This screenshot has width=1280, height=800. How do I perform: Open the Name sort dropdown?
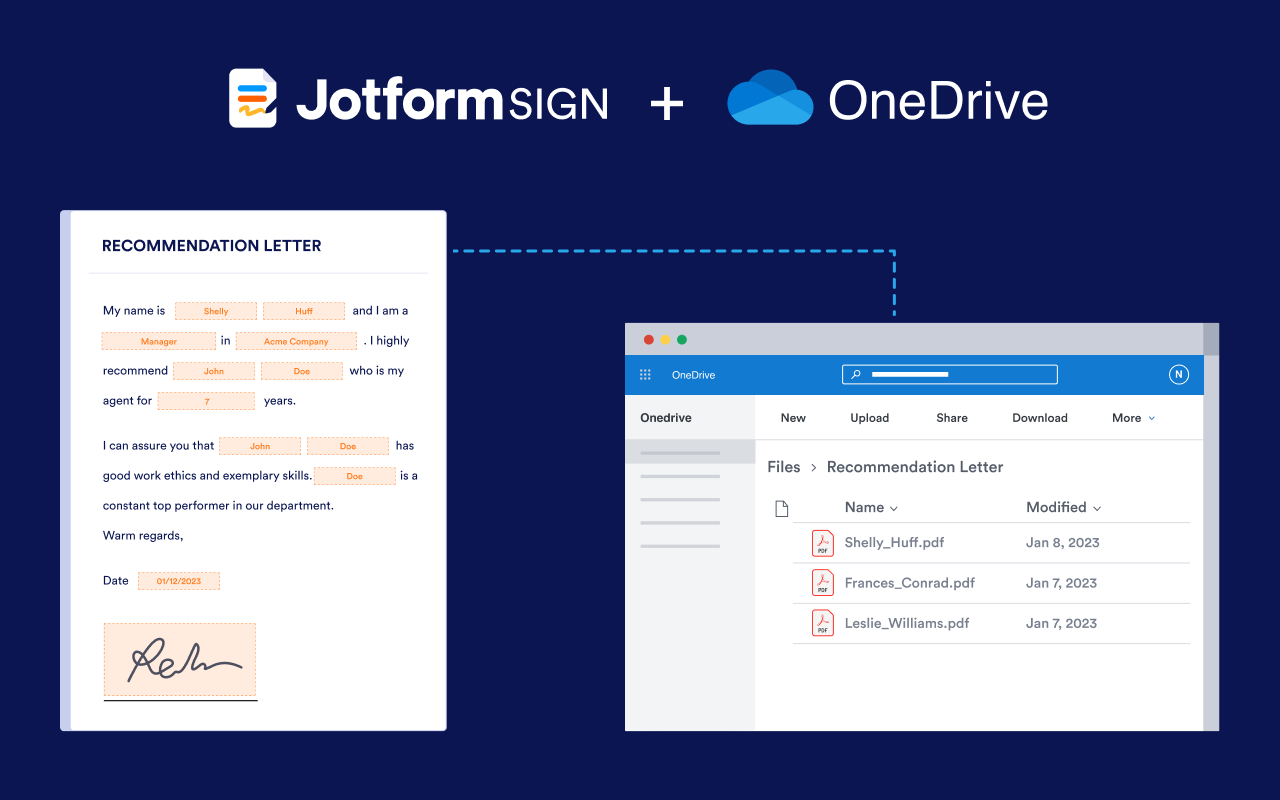(870, 507)
